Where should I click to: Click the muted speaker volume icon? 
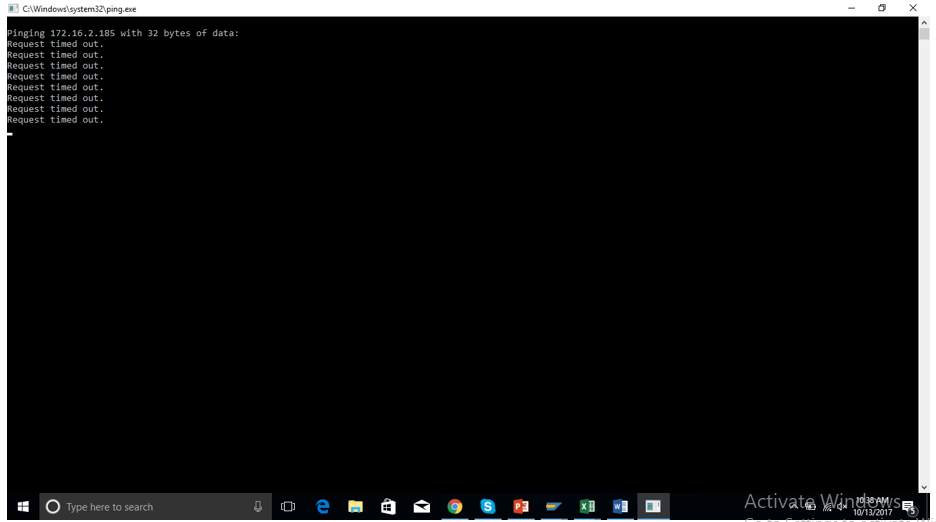coord(842,506)
